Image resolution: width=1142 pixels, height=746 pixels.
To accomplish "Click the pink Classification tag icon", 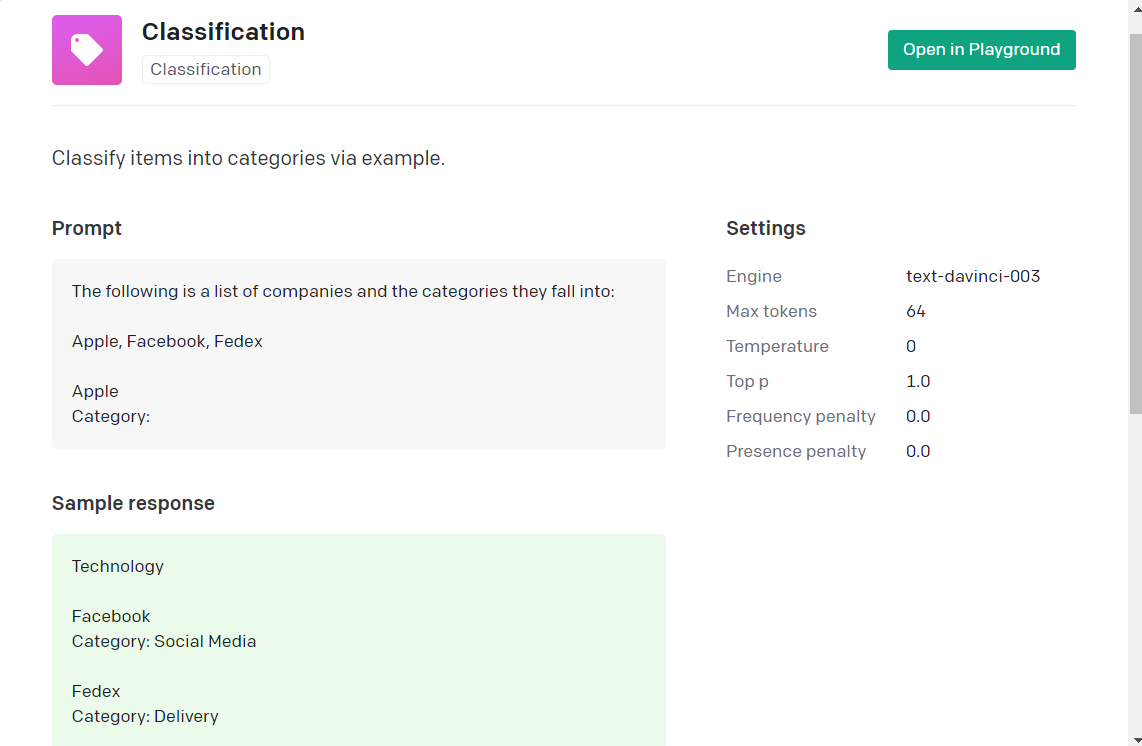I will point(87,50).
